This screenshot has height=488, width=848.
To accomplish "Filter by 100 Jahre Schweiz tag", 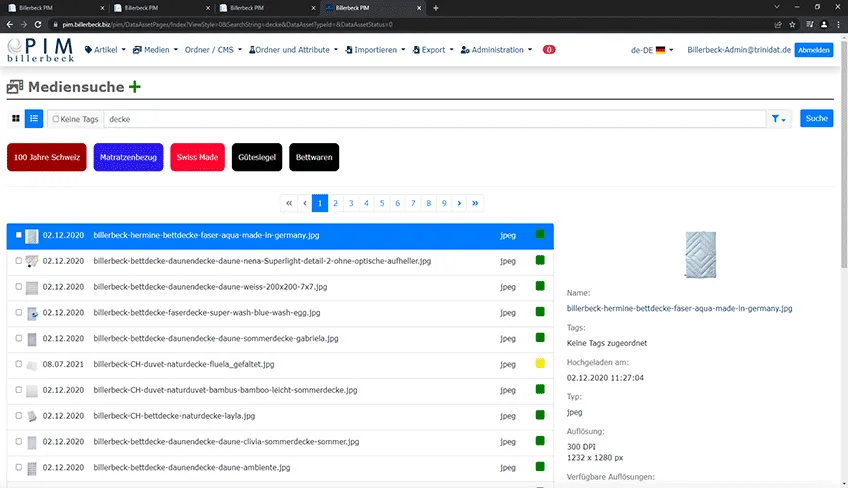I will [x=47, y=157].
